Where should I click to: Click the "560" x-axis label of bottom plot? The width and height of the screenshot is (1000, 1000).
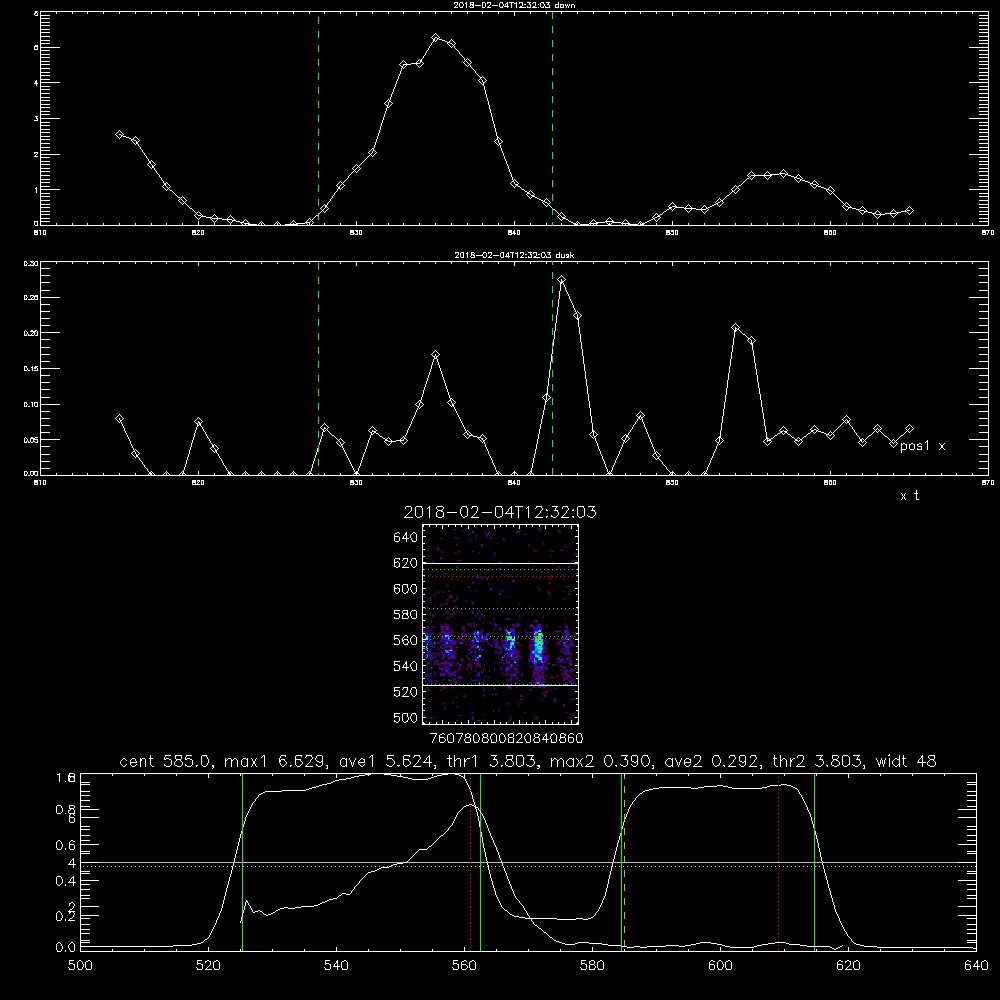pos(464,966)
